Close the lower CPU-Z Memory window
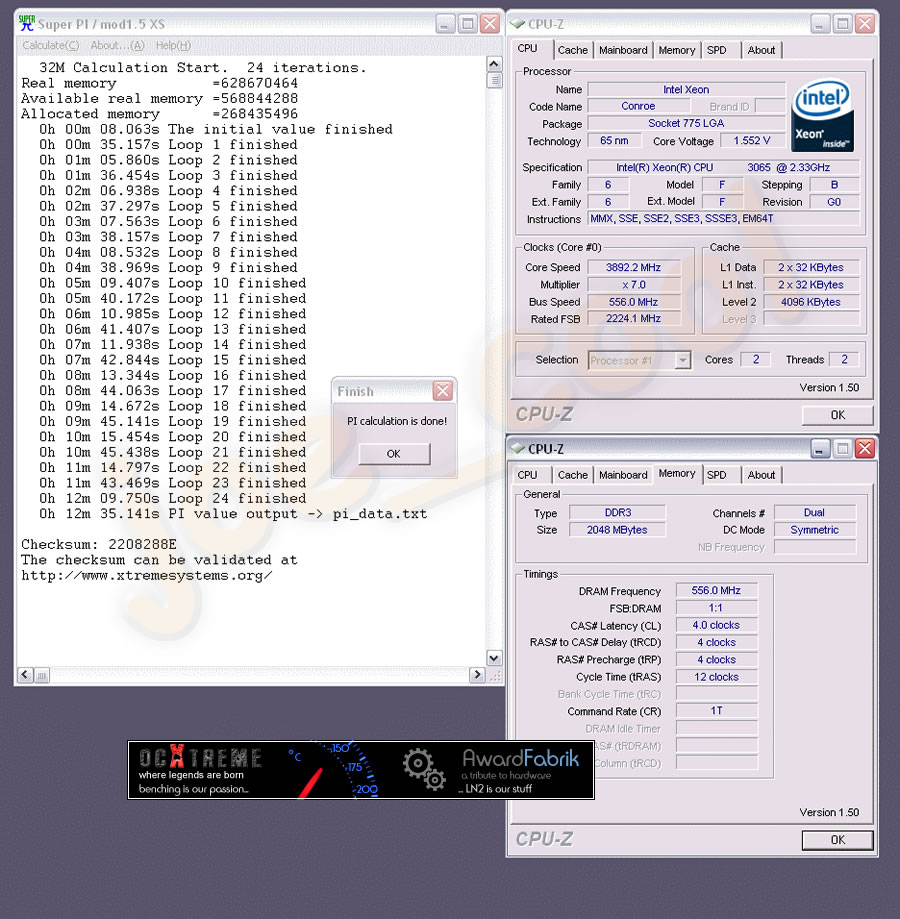The width and height of the screenshot is (900, 919). pyautogui.click(x=865, y=449)
